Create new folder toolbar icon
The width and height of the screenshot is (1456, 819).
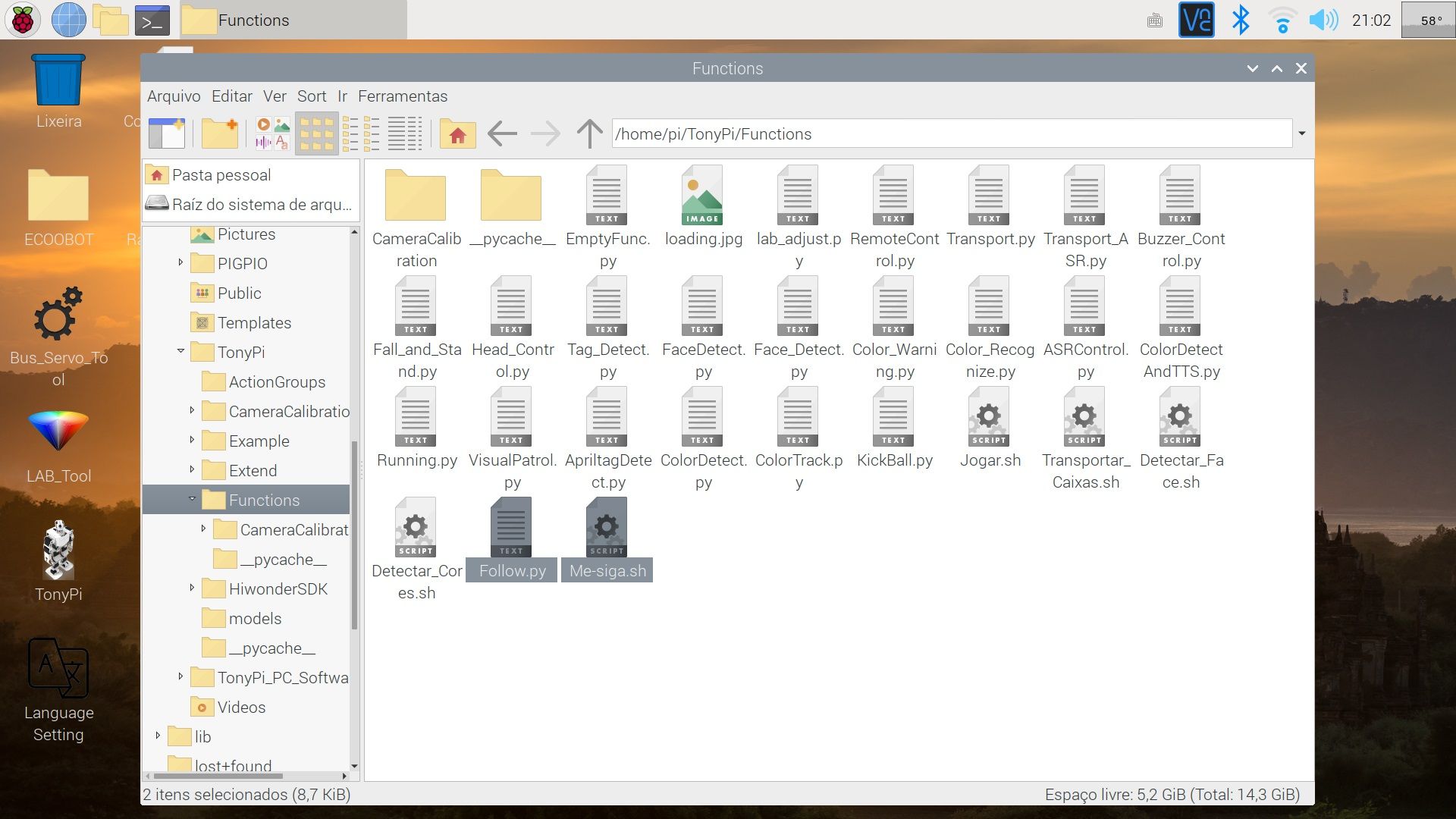pyautogui.click(x=220, y=133)
